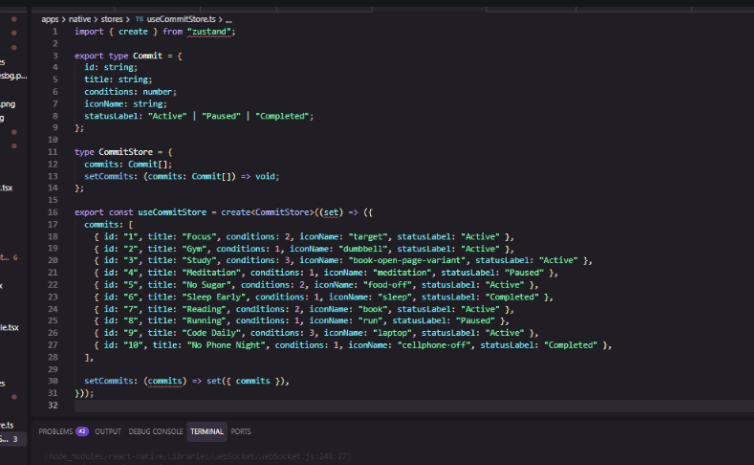The width and height of the screenshot is (754, 465).
Task: Open the 'stores' breadcrumb segment
Action: click(x=112, y=19)
